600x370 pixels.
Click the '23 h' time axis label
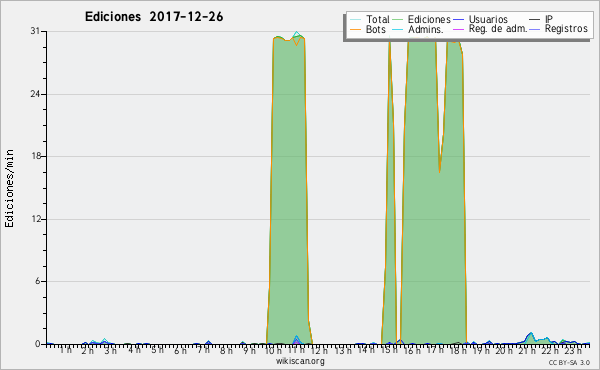pyautogui.click(x=573, y=350)
